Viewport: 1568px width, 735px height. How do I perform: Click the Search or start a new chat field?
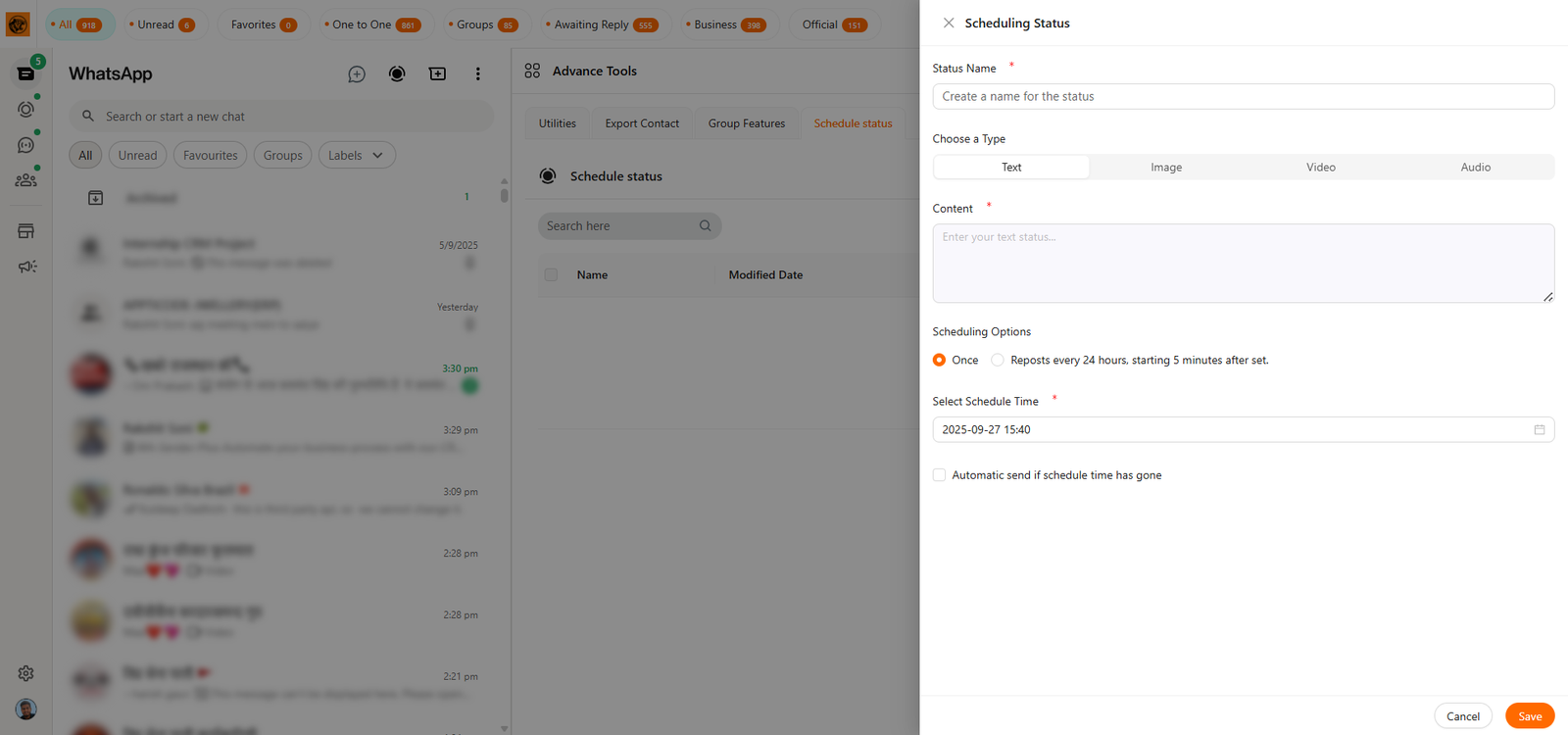point(280,116)
